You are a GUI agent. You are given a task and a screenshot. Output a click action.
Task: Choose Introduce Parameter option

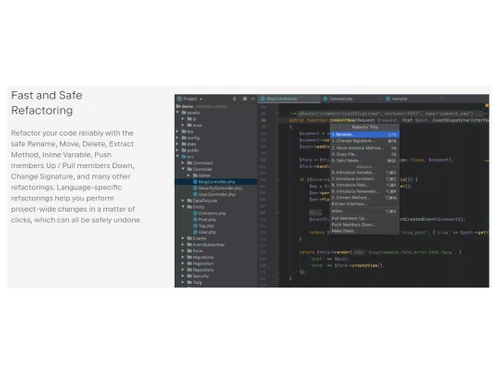point(365,191)
